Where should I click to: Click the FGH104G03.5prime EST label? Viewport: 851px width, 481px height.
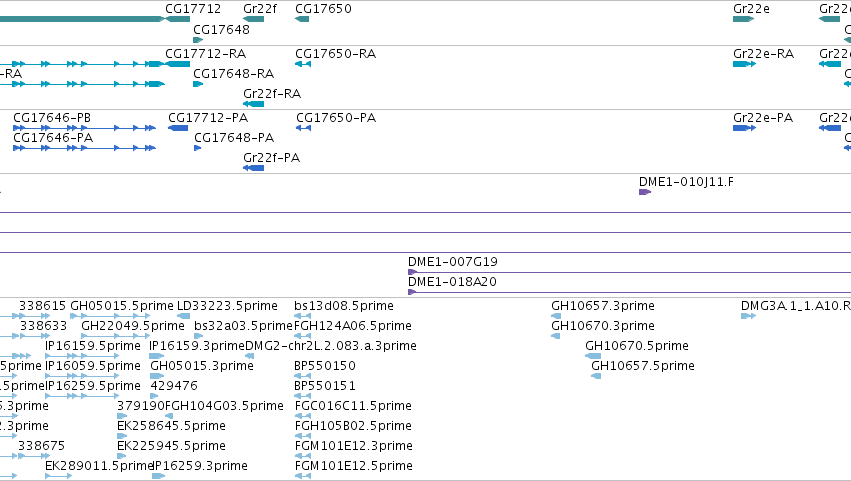(x=224, y=406)
